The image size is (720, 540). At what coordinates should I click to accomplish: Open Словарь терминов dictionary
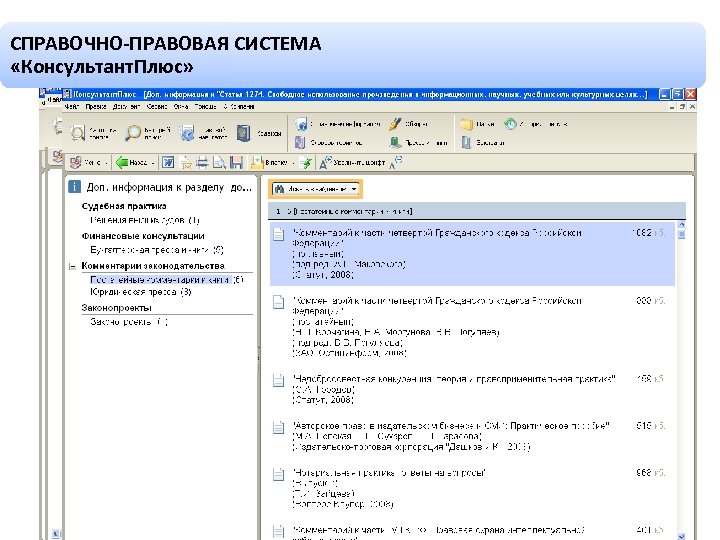click(x=329, y=143)
